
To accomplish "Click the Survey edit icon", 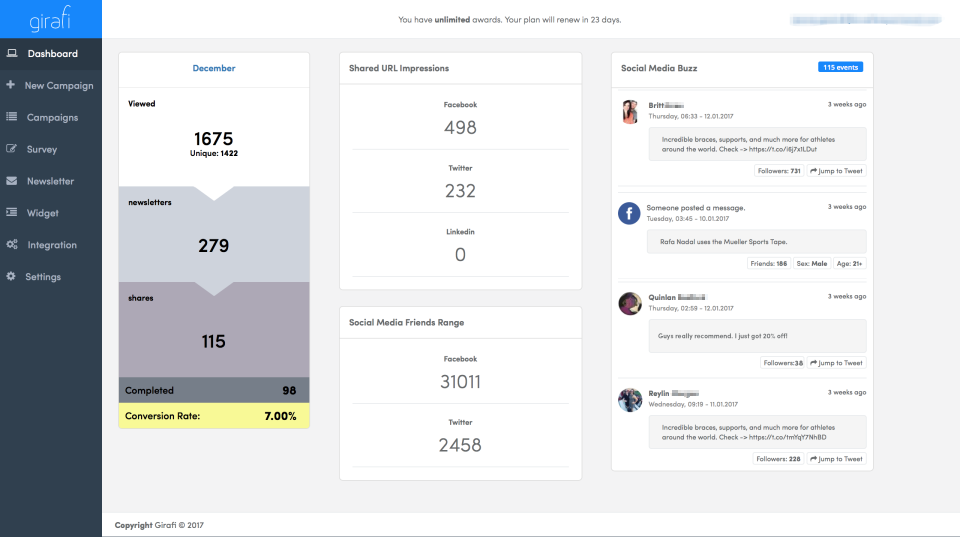I will tap(11, 149).
